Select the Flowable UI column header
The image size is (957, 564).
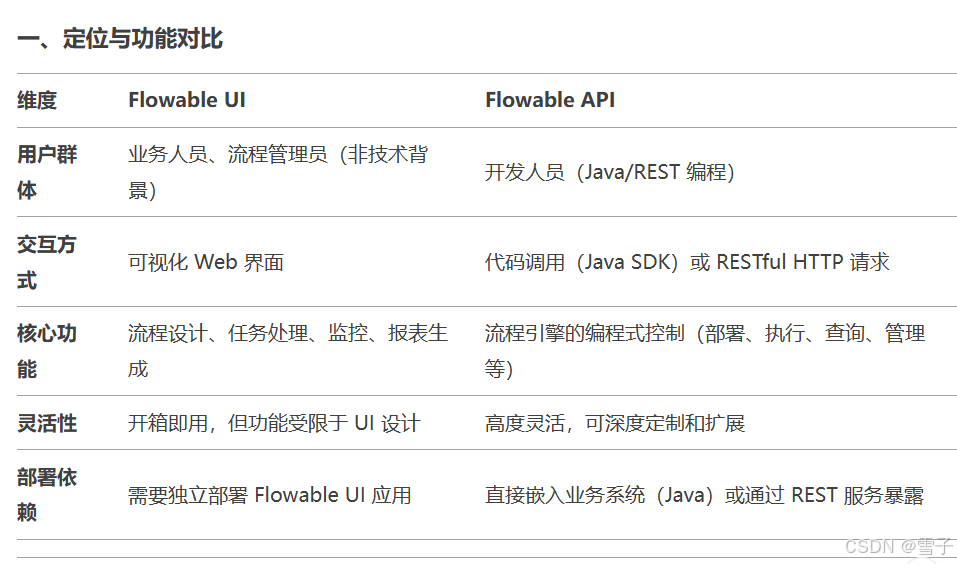click(x=187, y=100)
